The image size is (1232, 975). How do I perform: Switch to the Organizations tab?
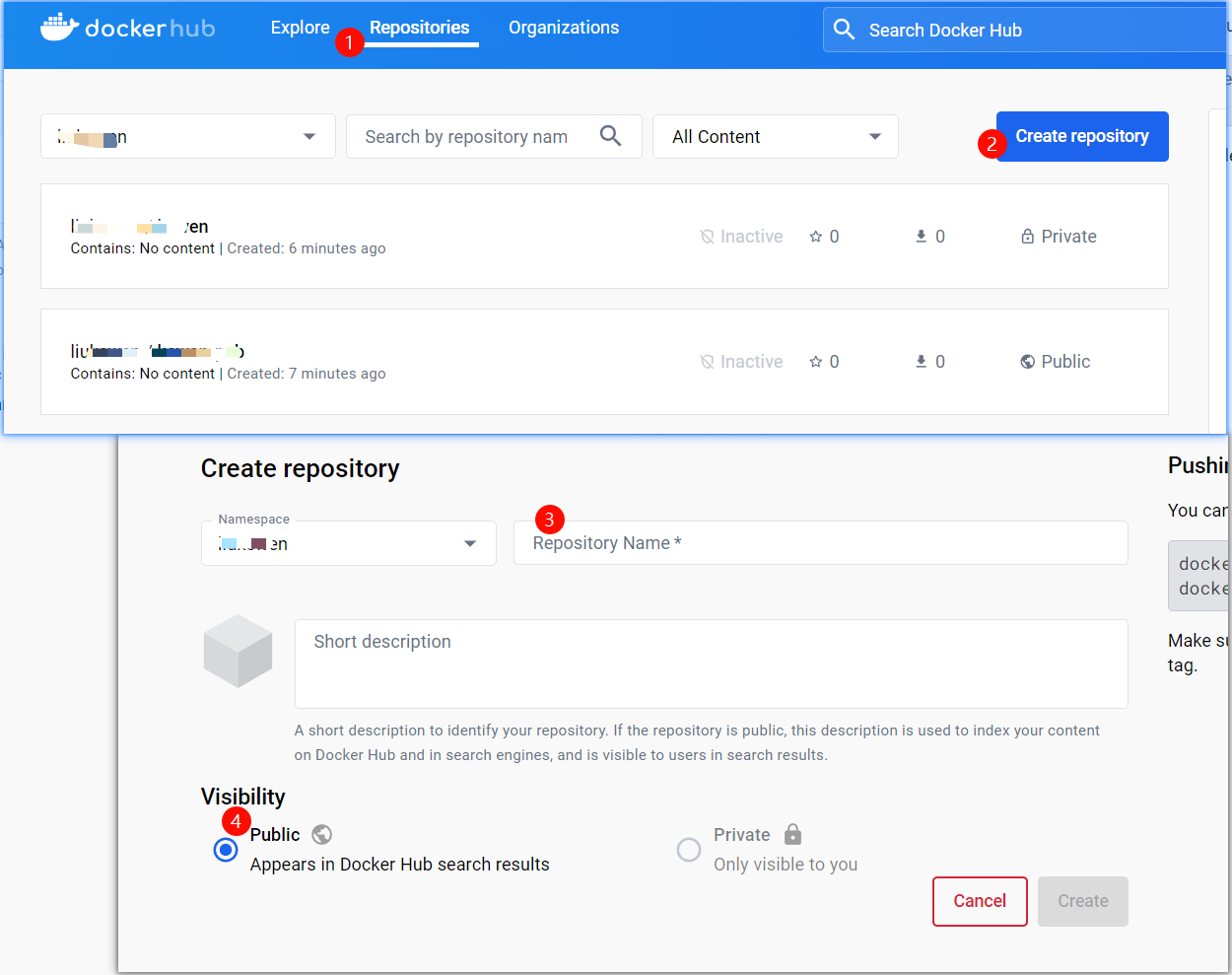pyautogui.click(x=564, y=28)
